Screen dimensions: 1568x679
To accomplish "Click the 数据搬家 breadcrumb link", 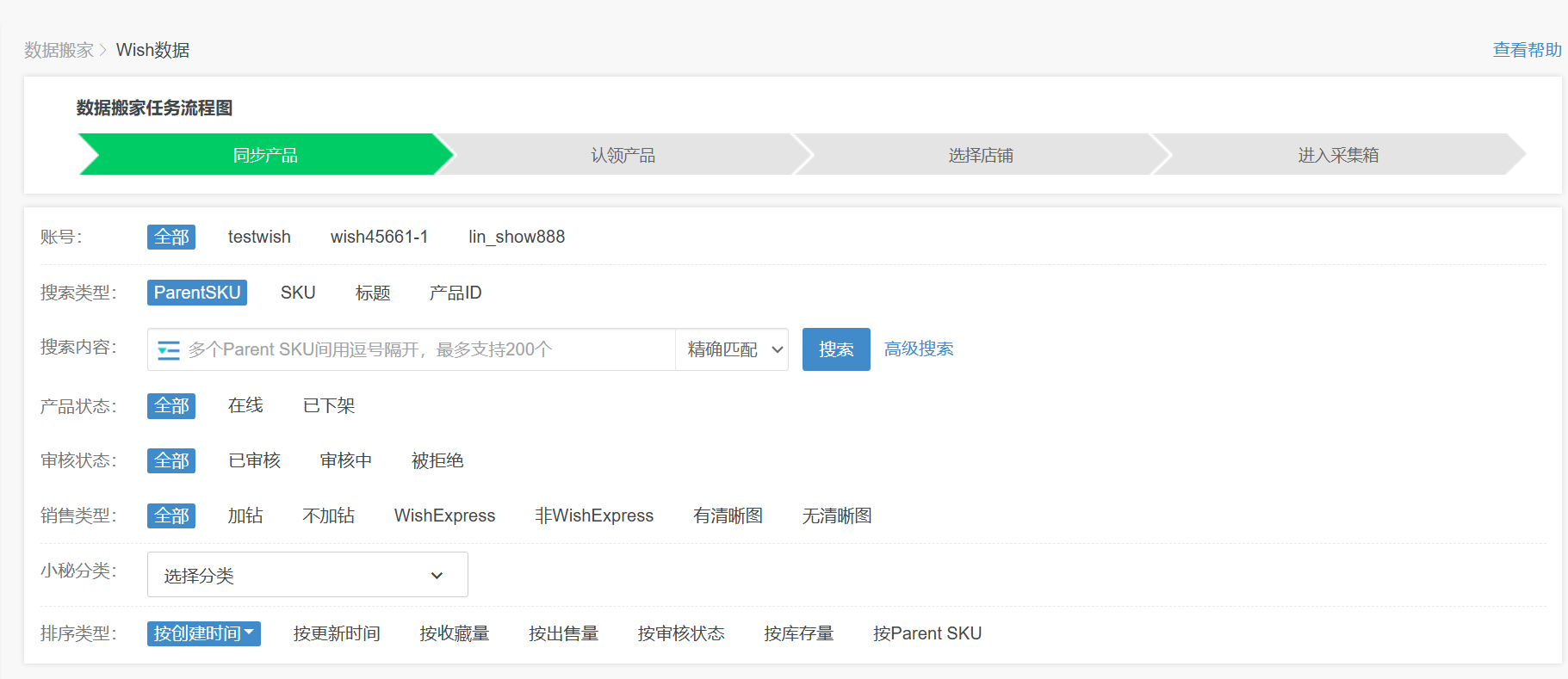I will pyautogui.click(x=59, y=50).
